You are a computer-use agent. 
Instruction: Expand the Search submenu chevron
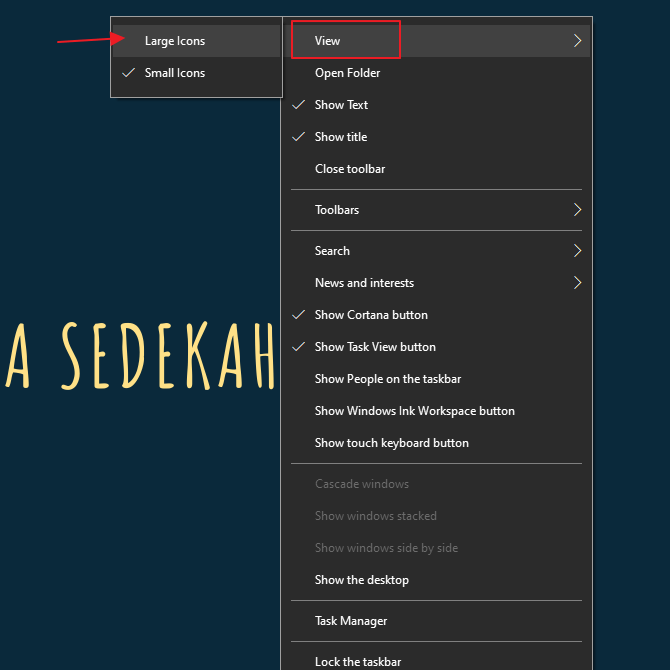[577, 251]
